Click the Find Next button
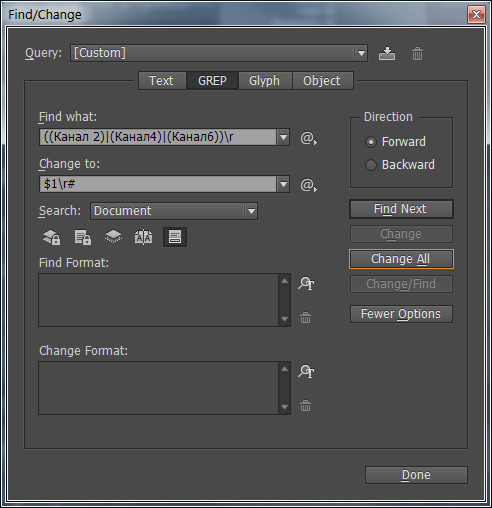 point(401,209)
